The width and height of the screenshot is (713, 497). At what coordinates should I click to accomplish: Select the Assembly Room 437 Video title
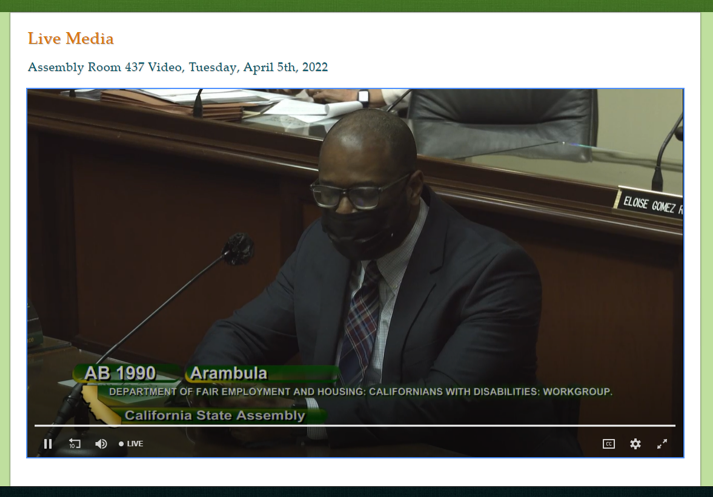[178, 67]
